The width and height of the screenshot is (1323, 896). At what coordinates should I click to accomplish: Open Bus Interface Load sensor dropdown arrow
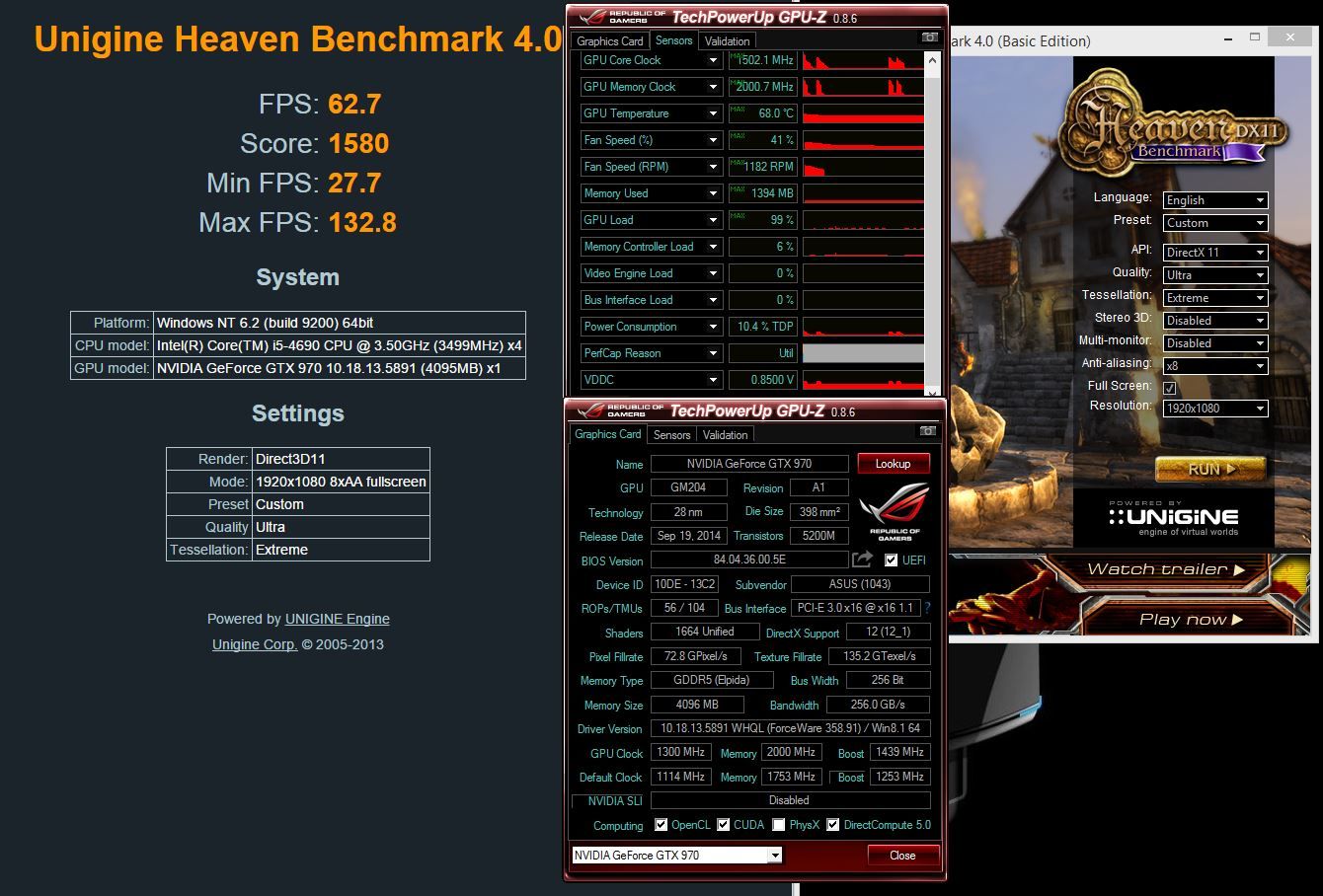(x=713, y=300)
